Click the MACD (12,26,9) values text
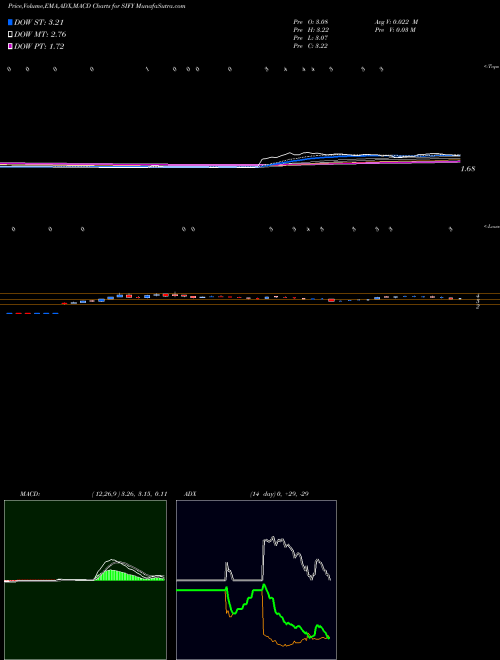 pyautogui.click(x=130, y=494)
